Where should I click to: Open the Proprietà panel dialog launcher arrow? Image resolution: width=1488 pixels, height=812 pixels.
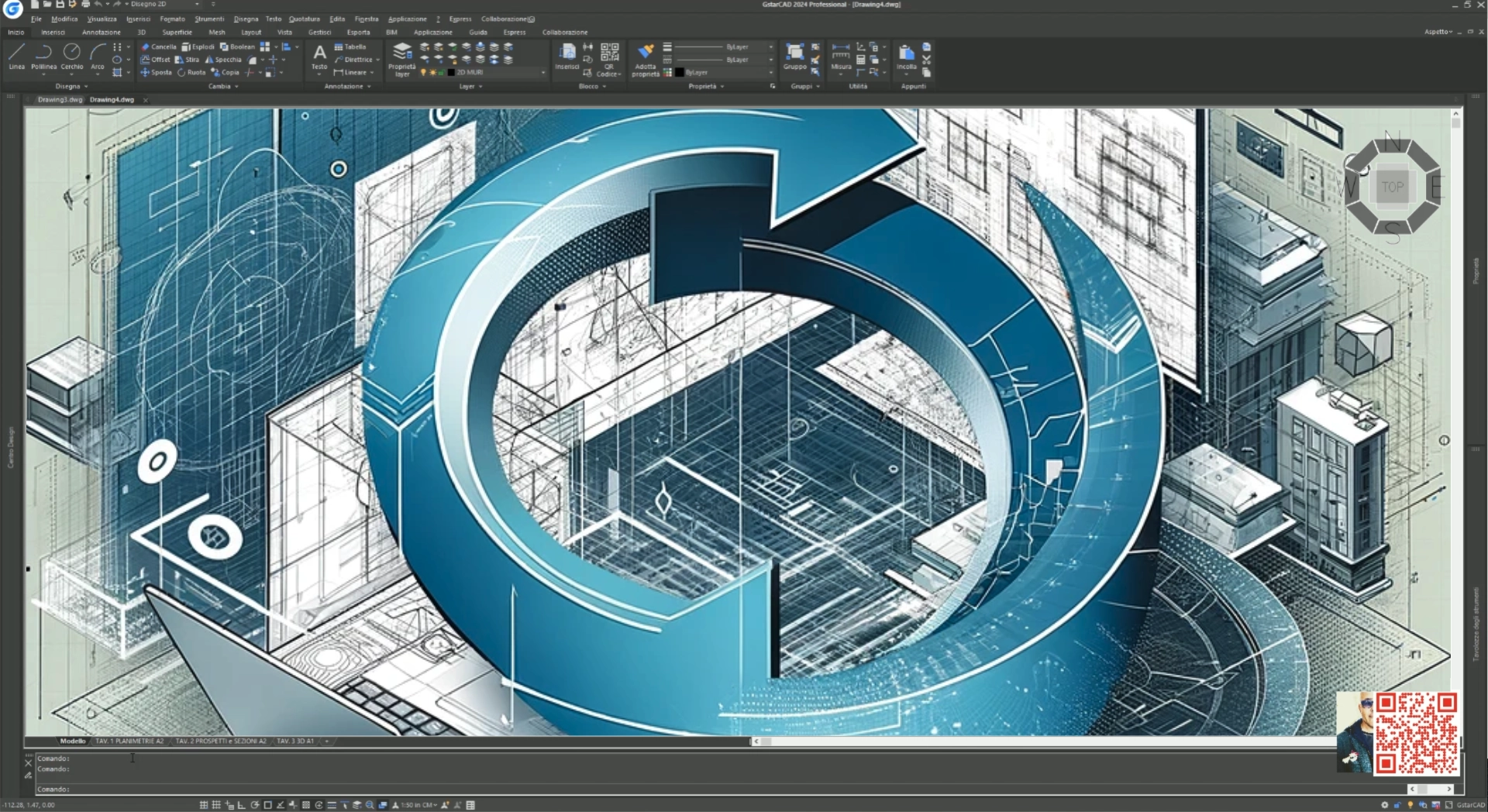tap(772, 87)
